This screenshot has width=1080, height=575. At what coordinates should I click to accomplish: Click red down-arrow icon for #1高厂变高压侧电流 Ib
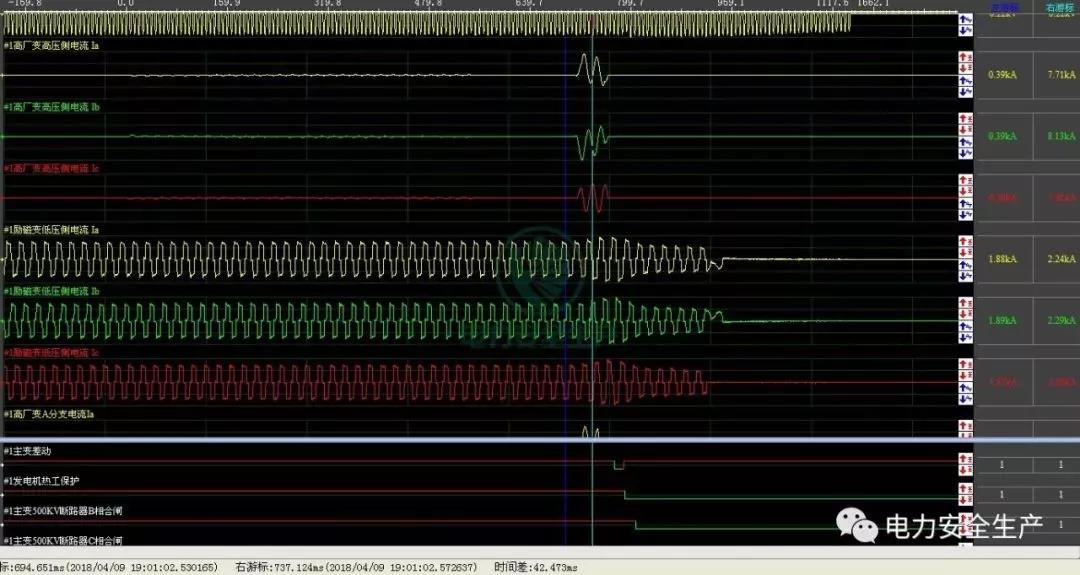(966, 130)
